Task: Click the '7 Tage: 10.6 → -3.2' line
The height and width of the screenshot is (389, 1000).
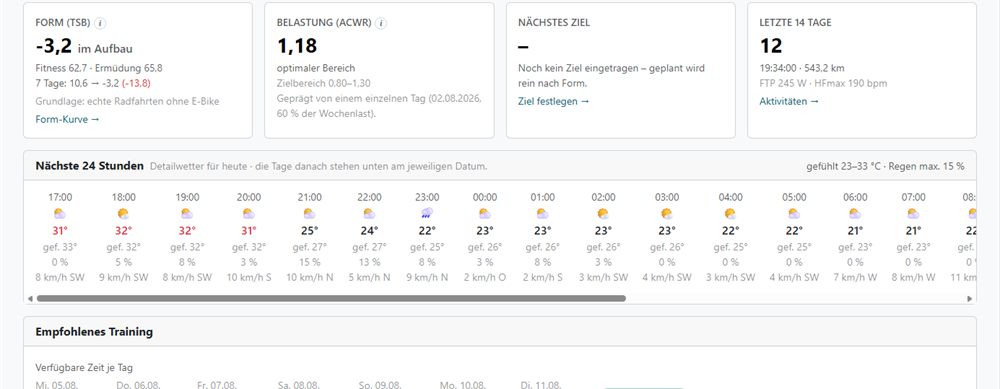Action: (x=93, y=84)
